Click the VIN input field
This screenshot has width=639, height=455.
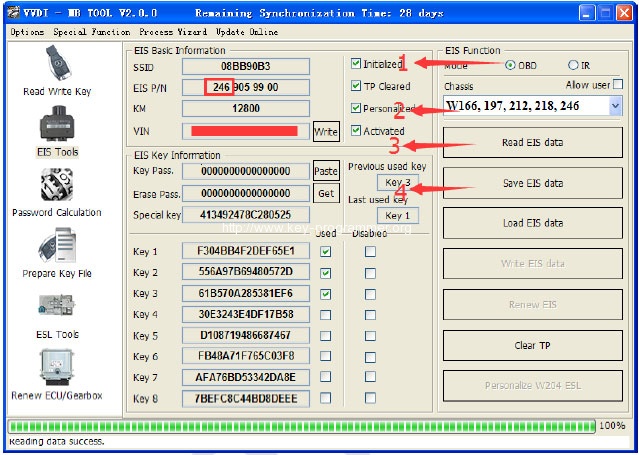click(x=246, y=131)
